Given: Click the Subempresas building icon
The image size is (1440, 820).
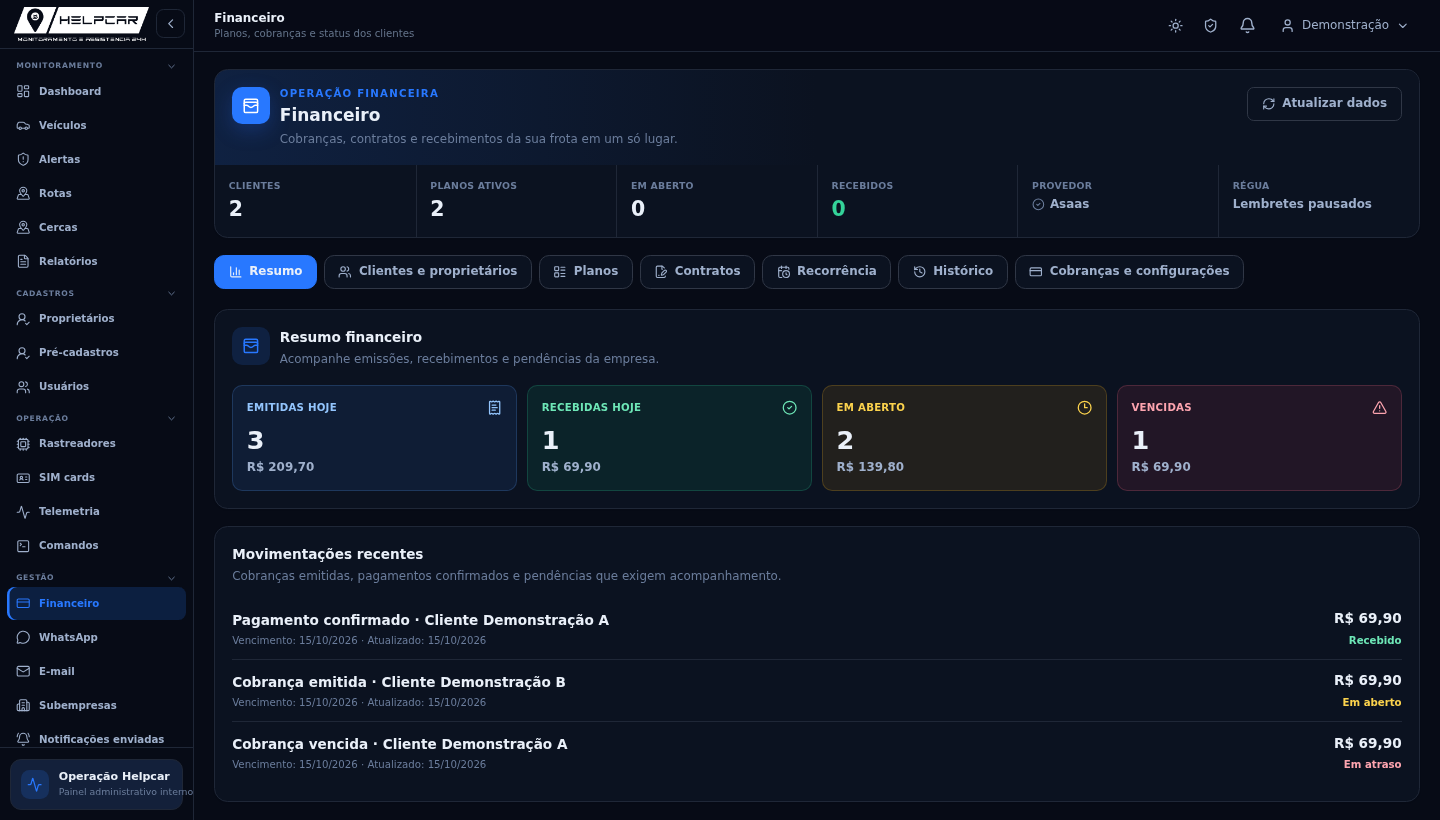Looking at the screenshot, I should coord(23,705).
